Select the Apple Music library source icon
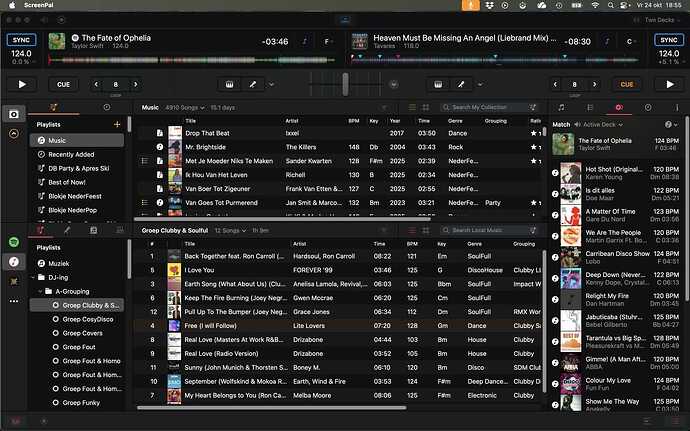This screenshot has height=431, width=690. [14, 263]
